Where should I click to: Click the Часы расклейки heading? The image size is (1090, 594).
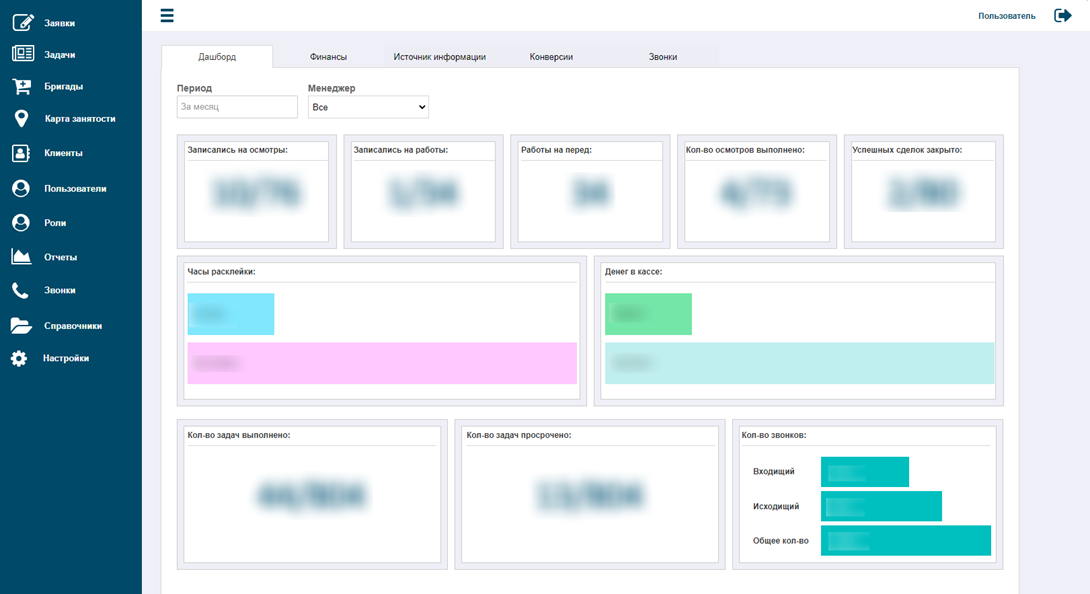[221, 271]
